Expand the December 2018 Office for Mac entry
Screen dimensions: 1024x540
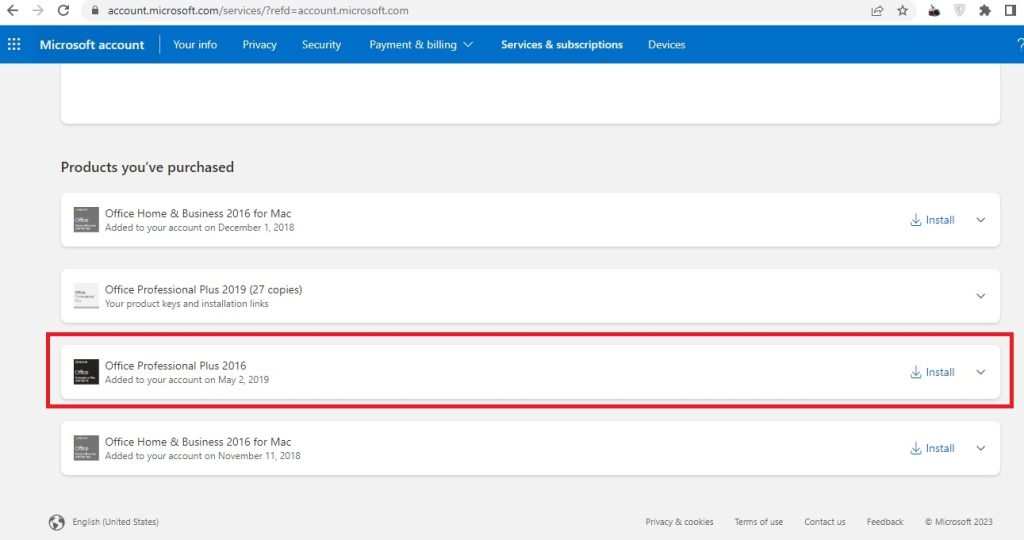[x=980, y=220]
